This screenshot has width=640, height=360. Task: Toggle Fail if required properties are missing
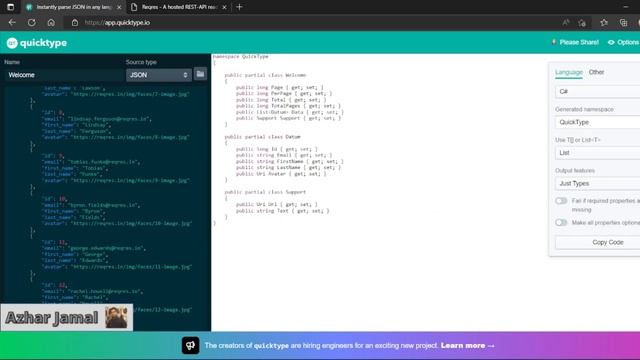pyautogui.click(x=561, y=201)
